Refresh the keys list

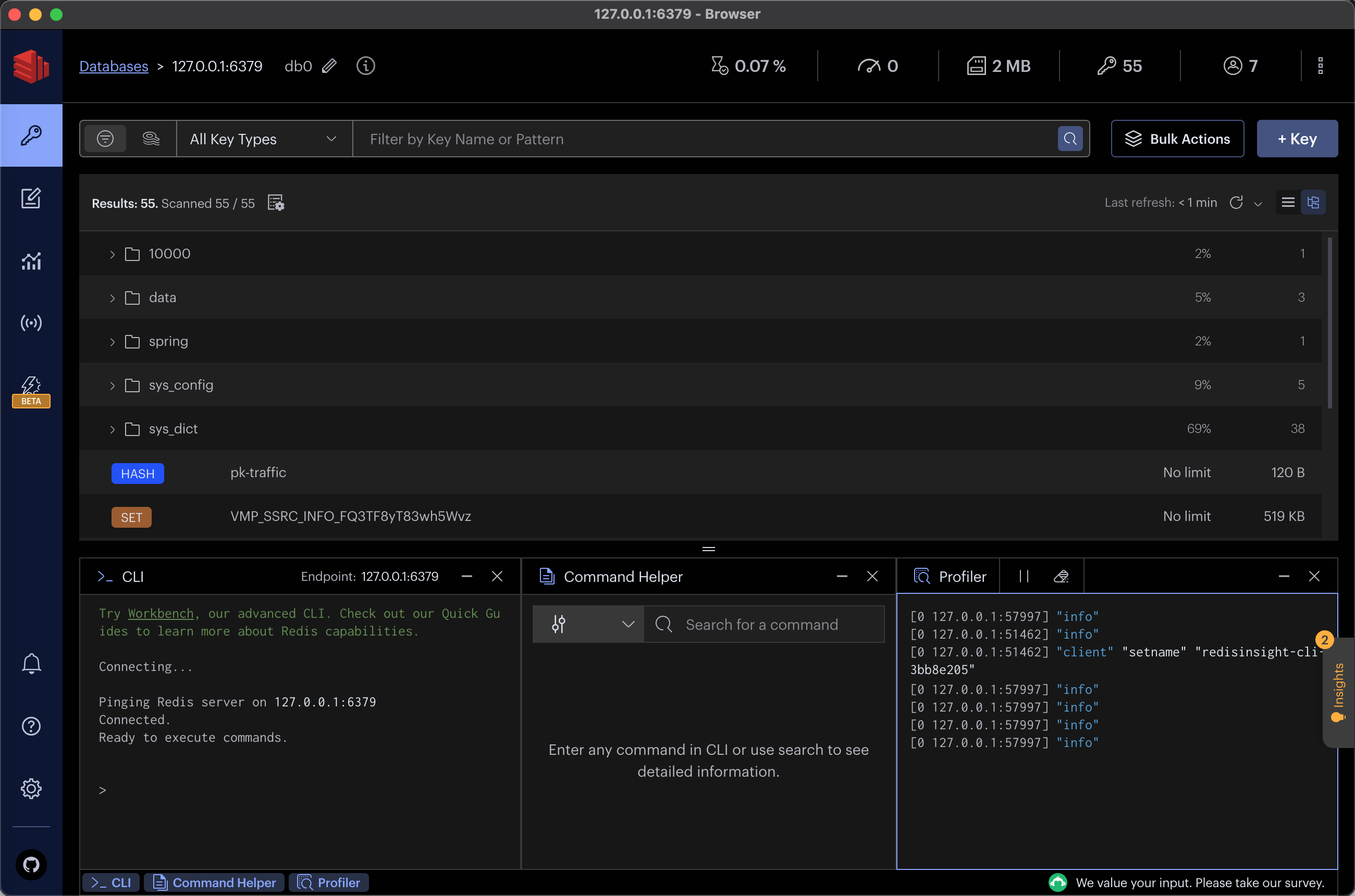(x=1237, y=202)
